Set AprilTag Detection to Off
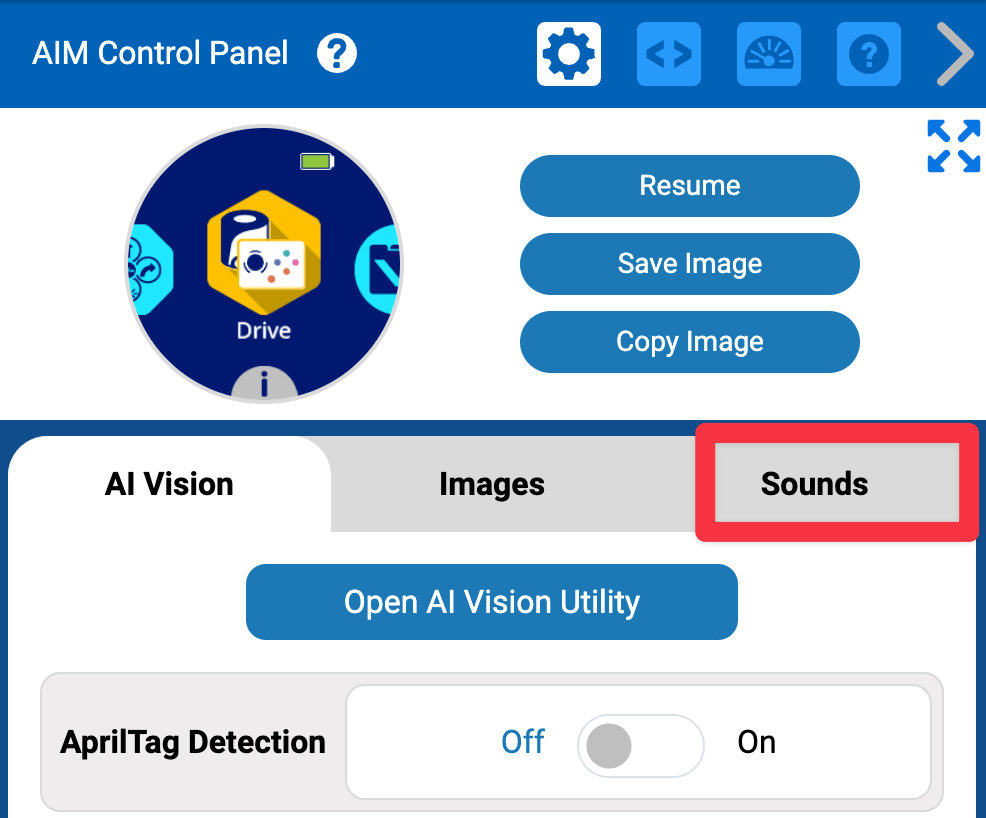986x818 pixels. point(523,742)
